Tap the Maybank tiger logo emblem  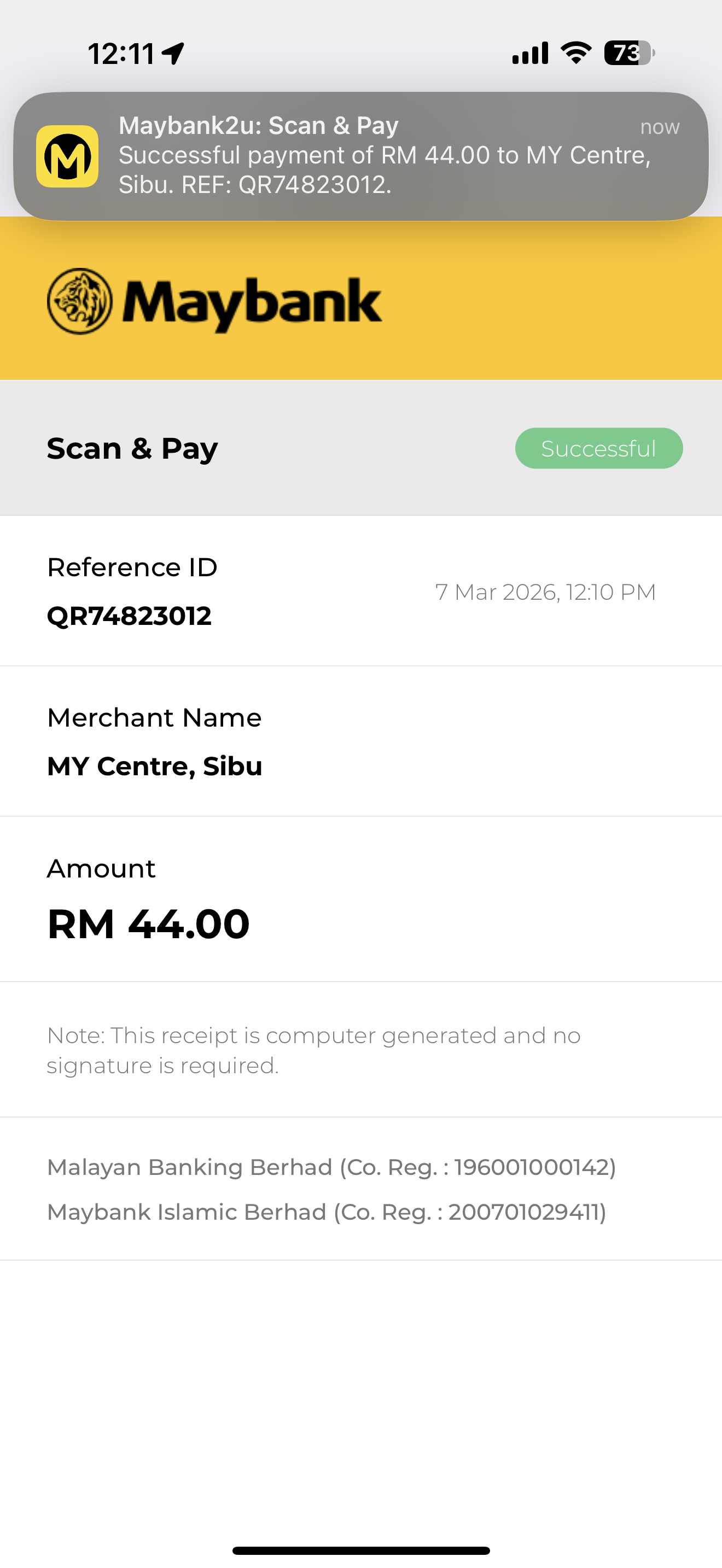click(x=80, y=301)
